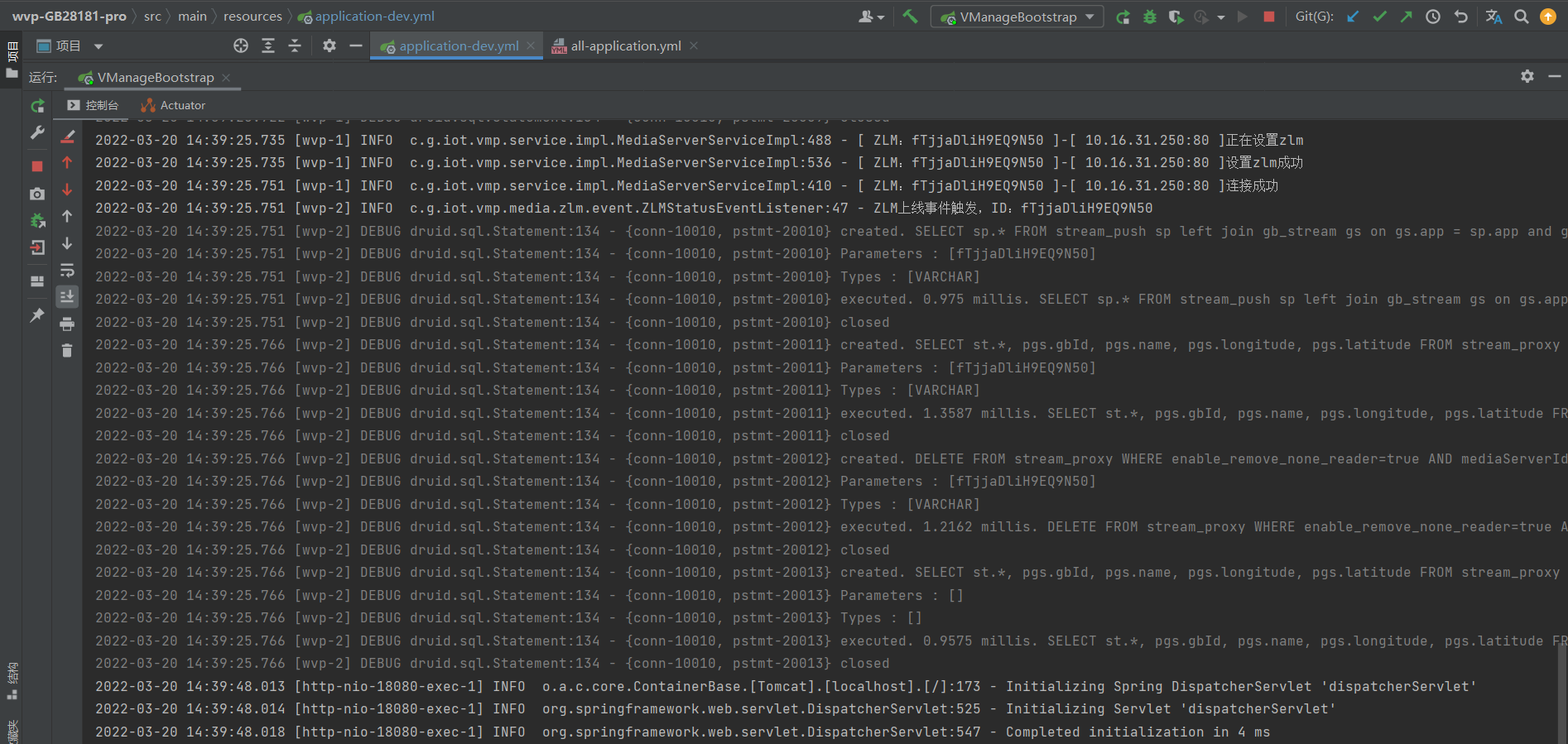Screen dimensions: 1568x744
Task: Click the application-dev.yml breadcrumb
Action: (365, 16)
